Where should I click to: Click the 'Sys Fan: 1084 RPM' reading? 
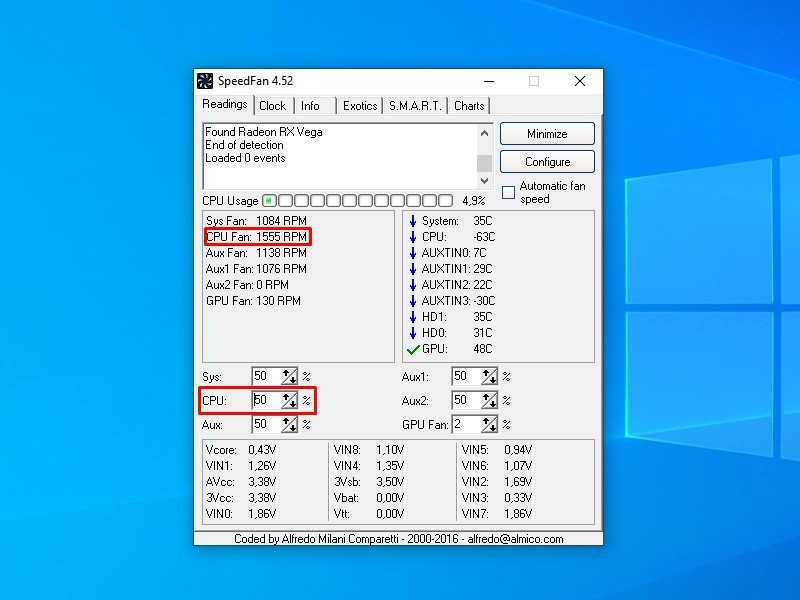click(x=256, y=221)
